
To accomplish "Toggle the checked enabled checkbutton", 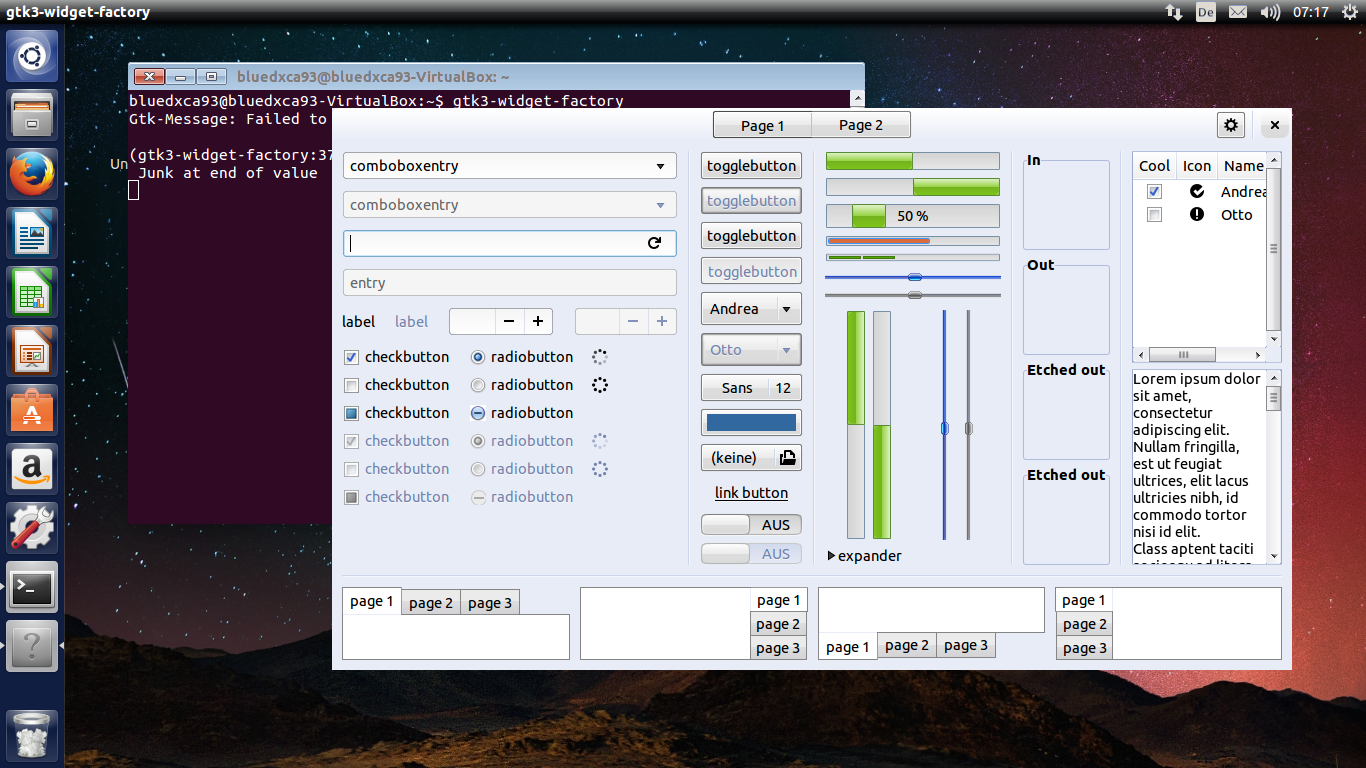I will pos(351,357).
